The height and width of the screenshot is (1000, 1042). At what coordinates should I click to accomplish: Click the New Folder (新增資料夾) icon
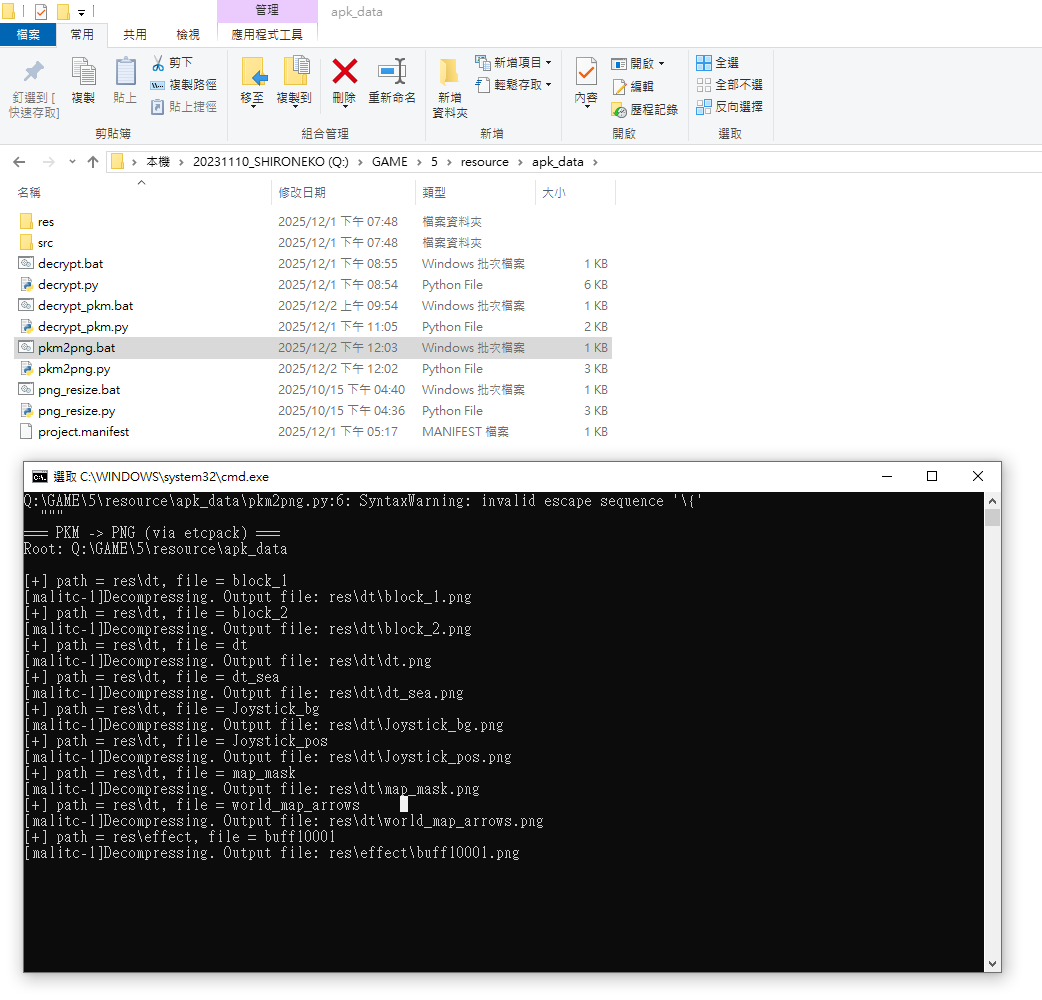[449, 72]
